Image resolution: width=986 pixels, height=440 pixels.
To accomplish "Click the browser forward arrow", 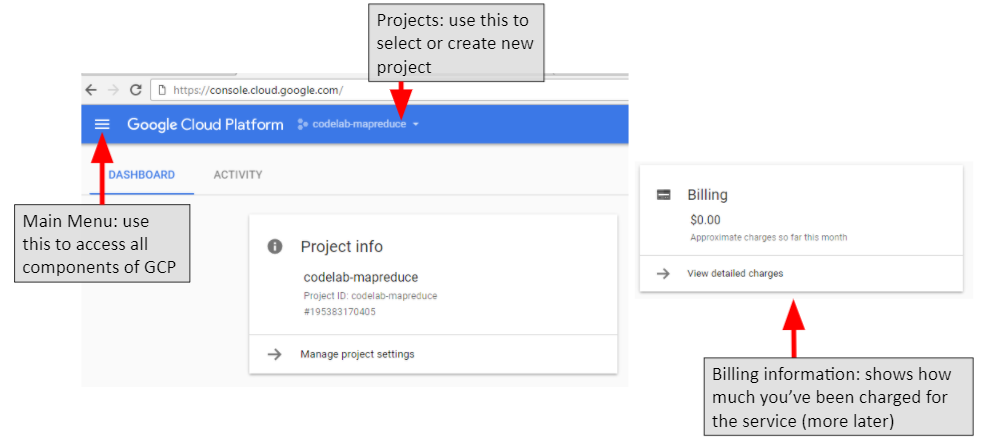I will [x=113, y=90].
